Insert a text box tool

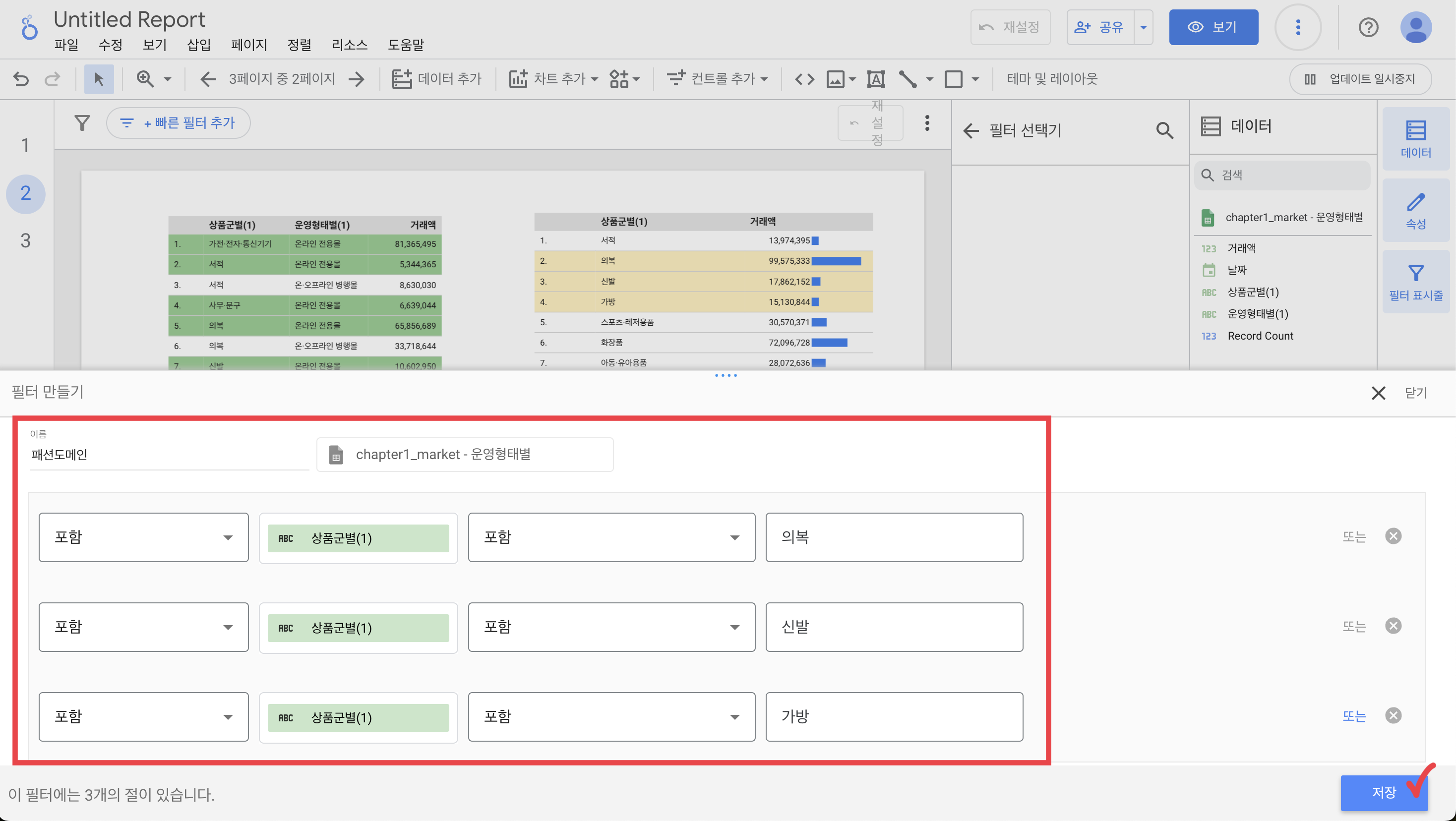point(875,78)
